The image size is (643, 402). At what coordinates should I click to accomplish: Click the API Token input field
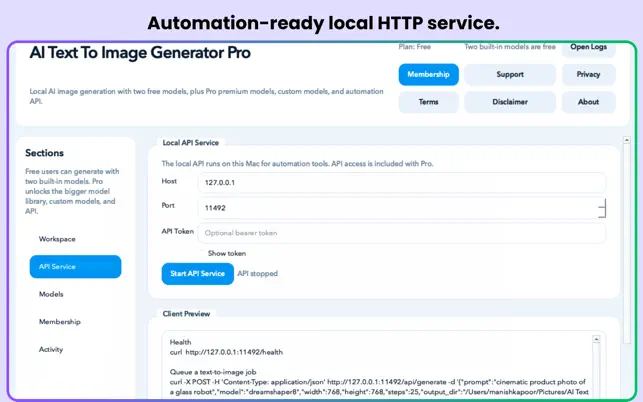[x=401, y=233]
